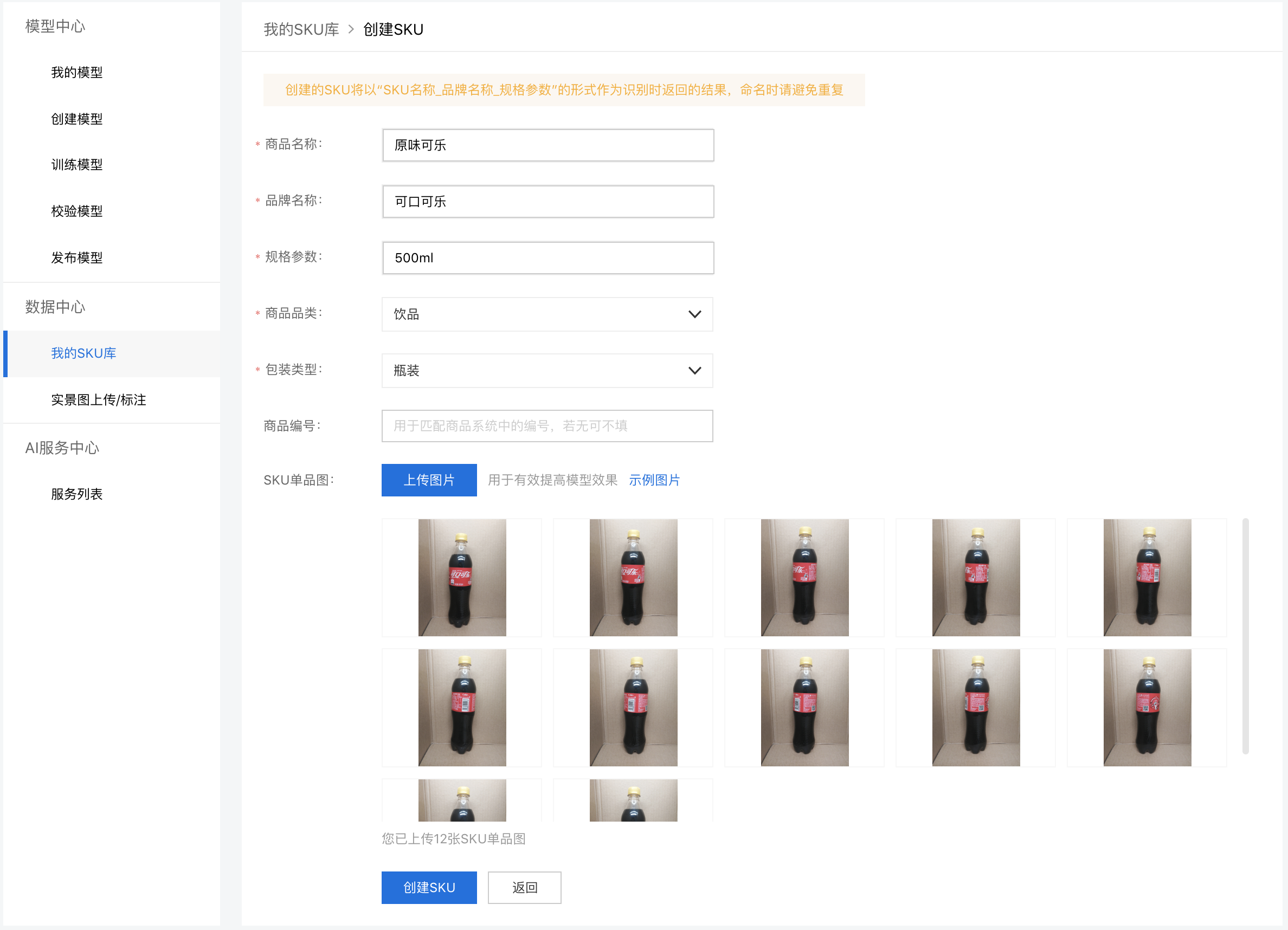Select second row second cola bottle thumbnail
The height and width of the screenshot is (930, 1288).
pos(633,707)
